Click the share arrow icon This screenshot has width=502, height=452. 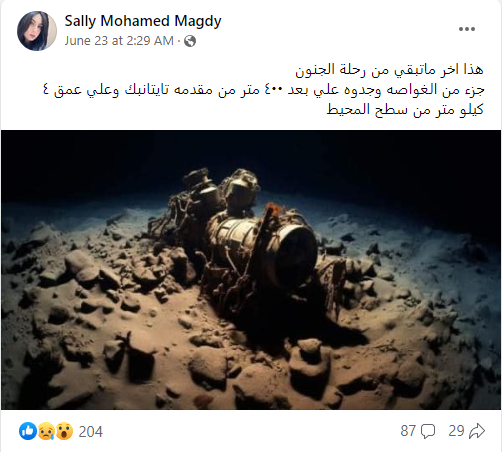tap(477, 431)
